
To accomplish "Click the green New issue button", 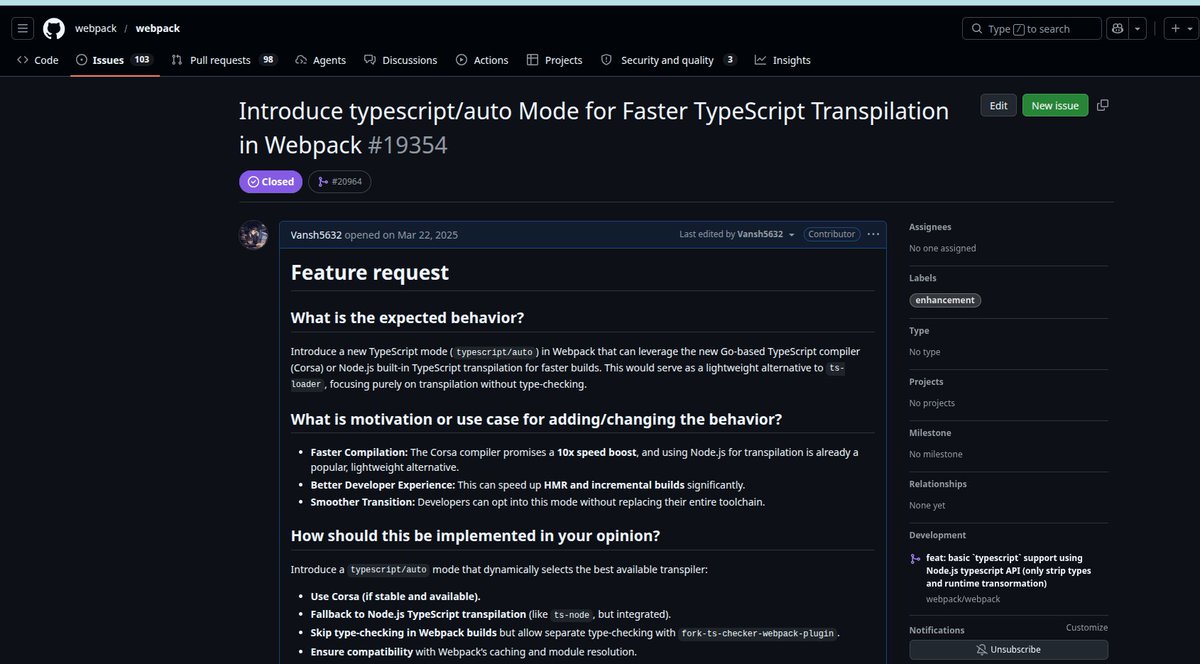I will coord(1055,105).
